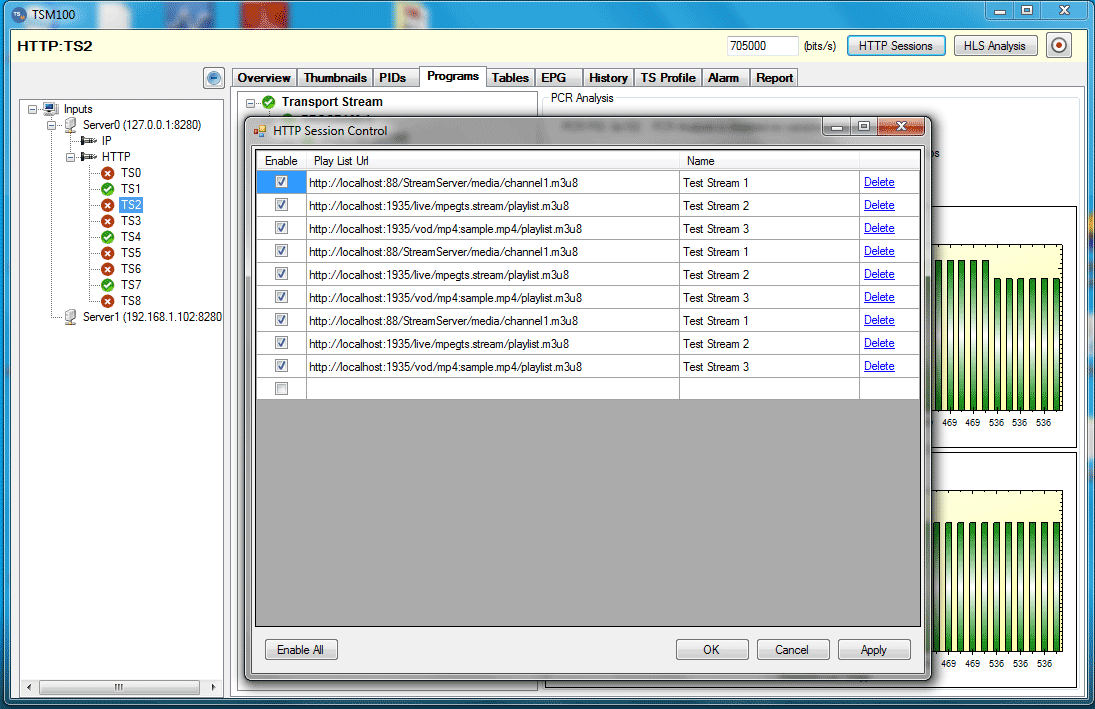Image resolution: width=1095 pixels, height=709 pixels.
Task: Click the Server0 server icon in tree
Action: [70, 125]
